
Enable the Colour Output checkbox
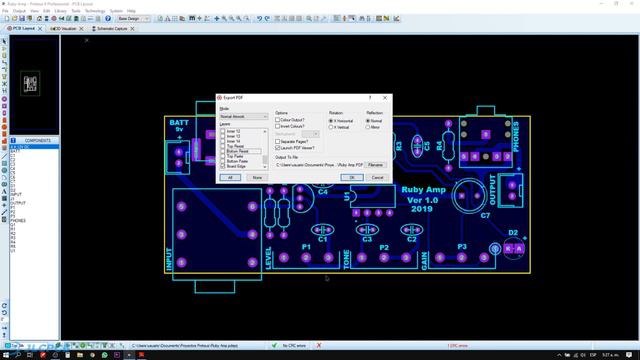click(x=278, y=120)
